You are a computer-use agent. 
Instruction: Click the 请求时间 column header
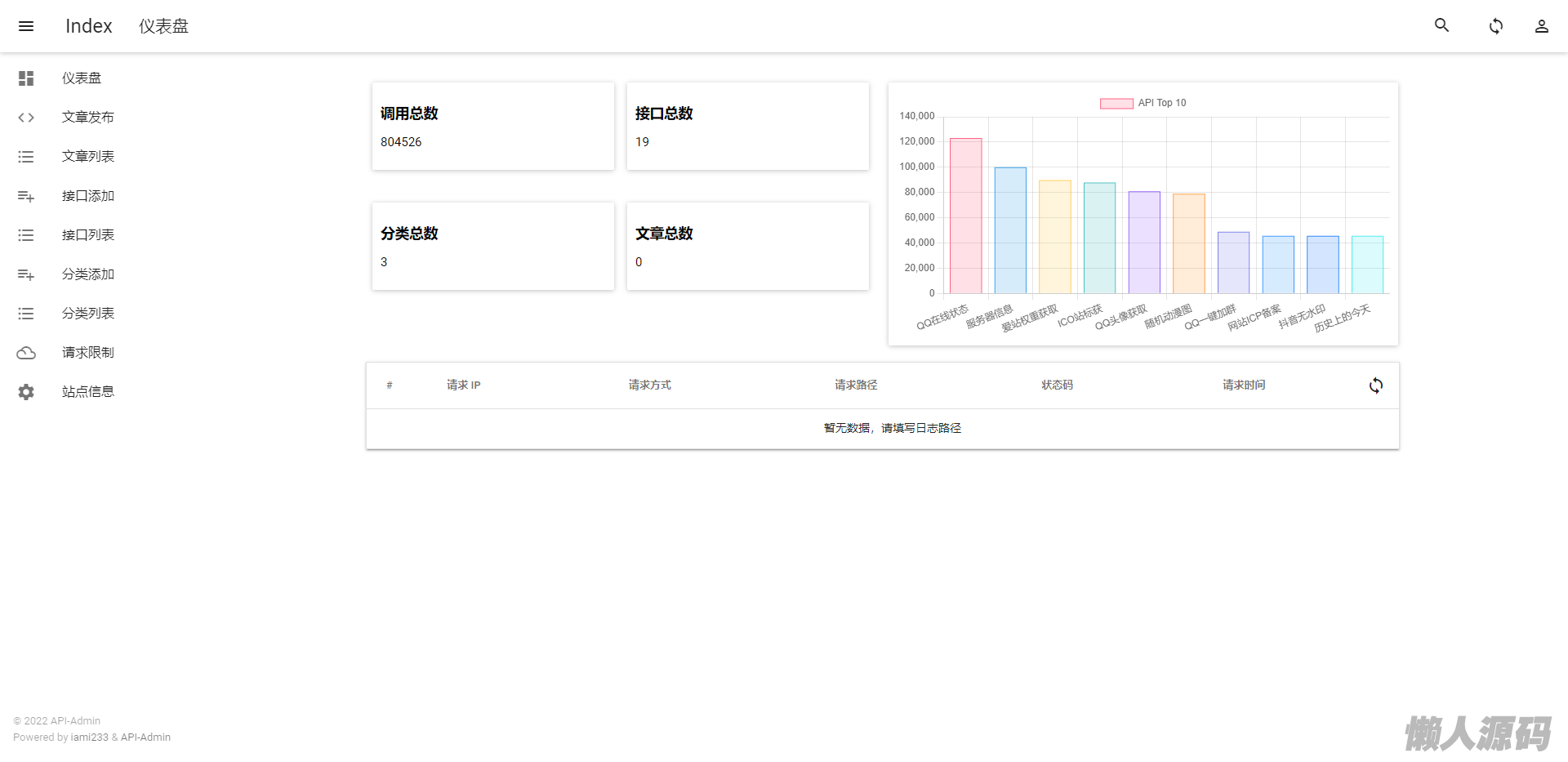pyautogui.click(x=1243, y=385)
